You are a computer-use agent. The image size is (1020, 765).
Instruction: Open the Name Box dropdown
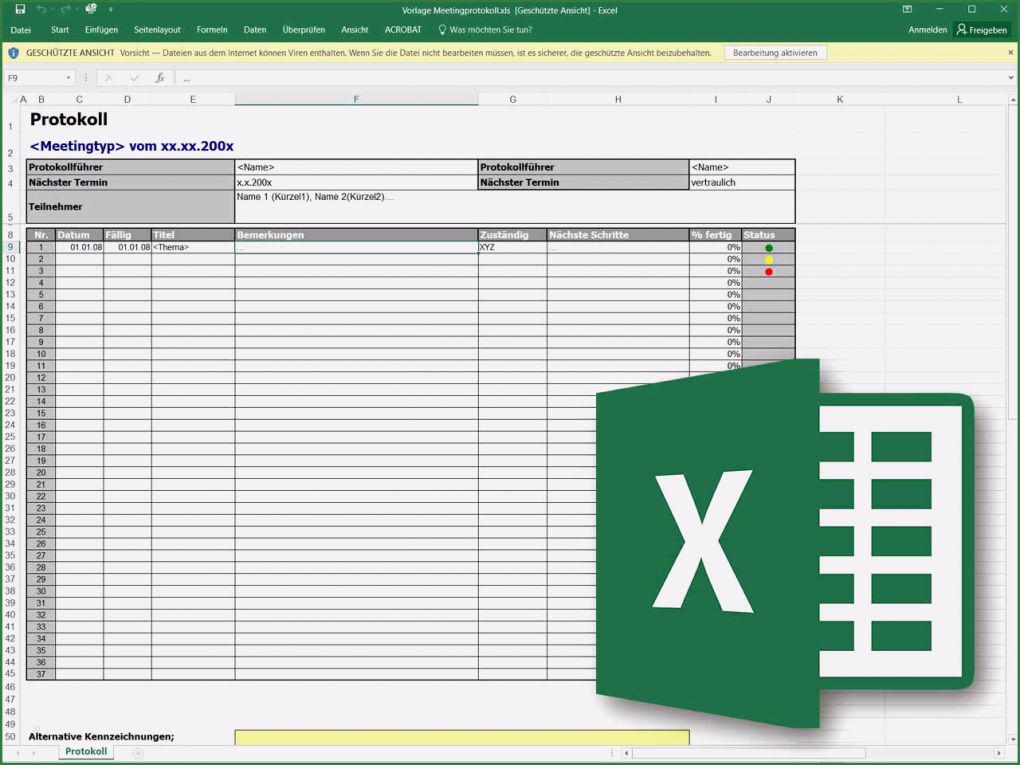point(68,77)
